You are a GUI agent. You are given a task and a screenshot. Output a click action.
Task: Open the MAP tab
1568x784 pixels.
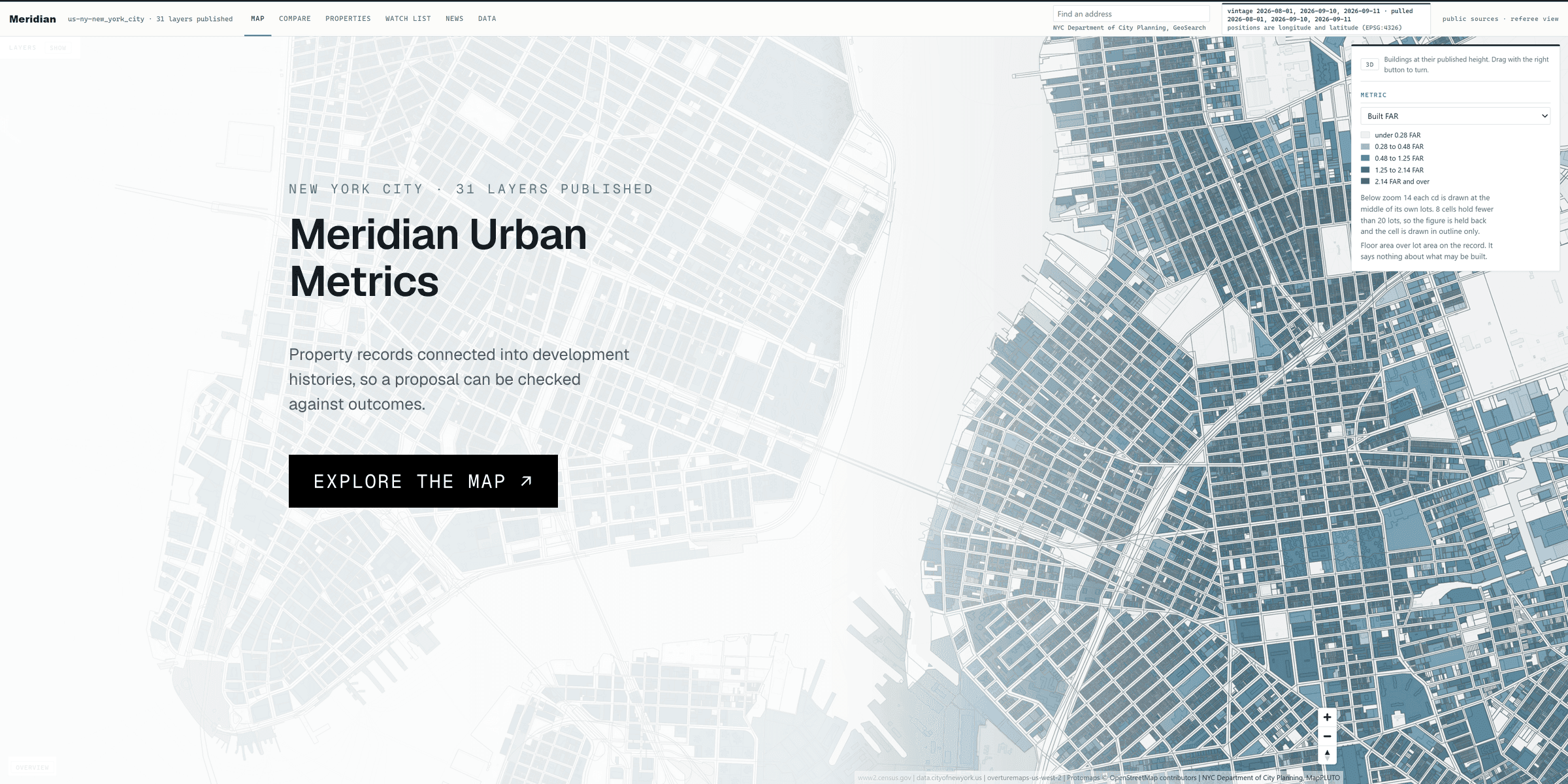click(x=257, y=19)
